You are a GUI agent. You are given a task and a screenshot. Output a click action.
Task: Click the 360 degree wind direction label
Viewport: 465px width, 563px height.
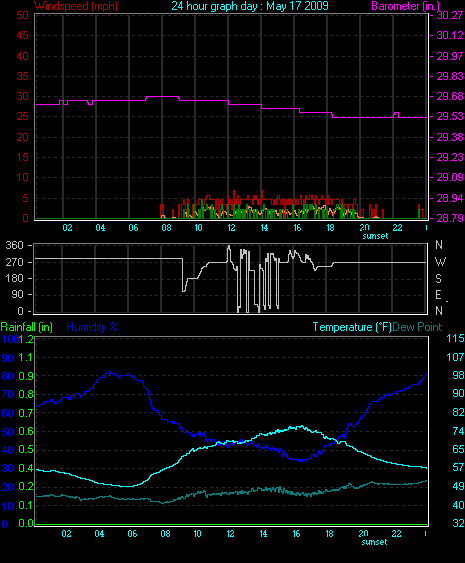14,246
